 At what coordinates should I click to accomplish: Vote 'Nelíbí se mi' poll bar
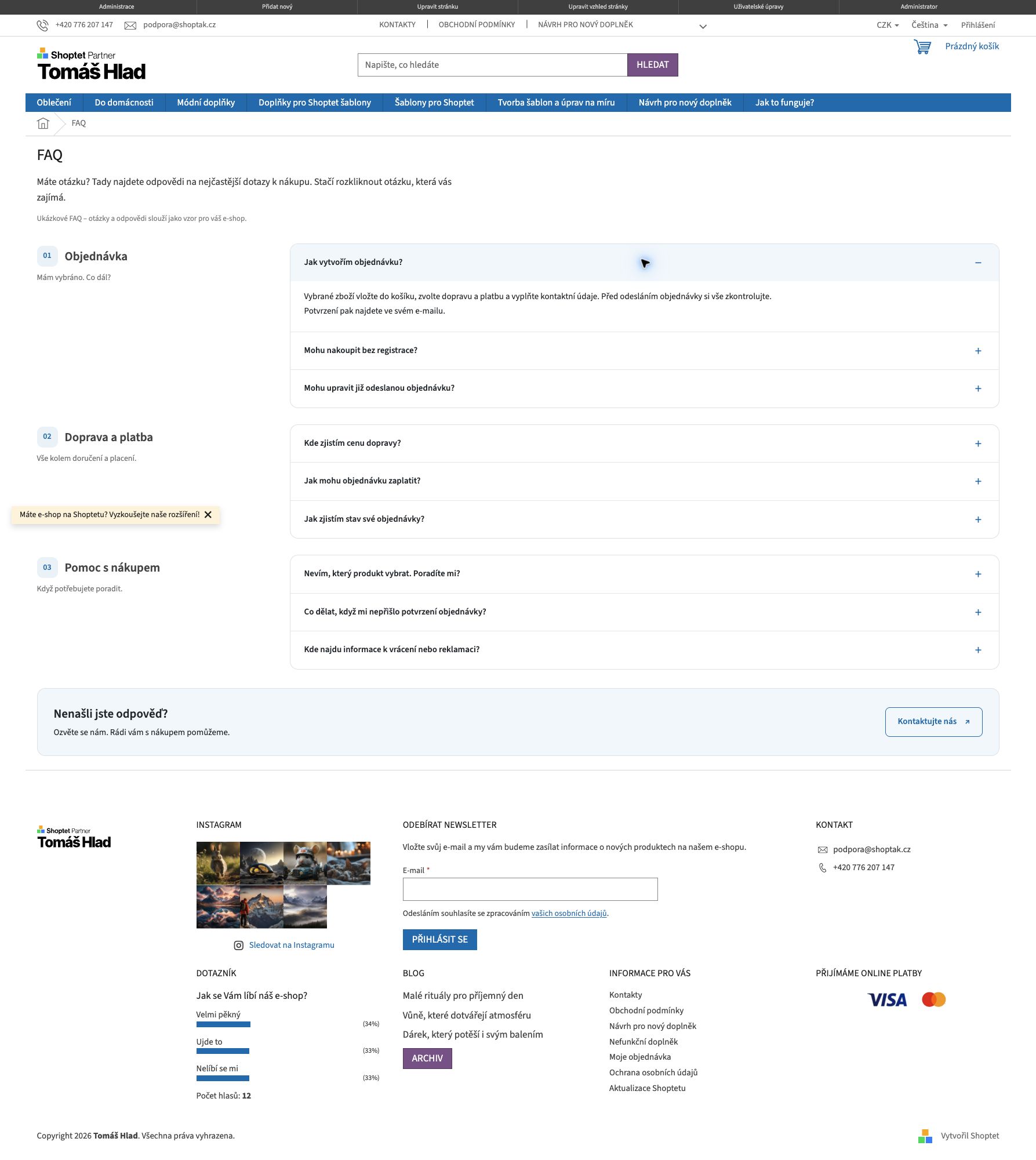223,1079
